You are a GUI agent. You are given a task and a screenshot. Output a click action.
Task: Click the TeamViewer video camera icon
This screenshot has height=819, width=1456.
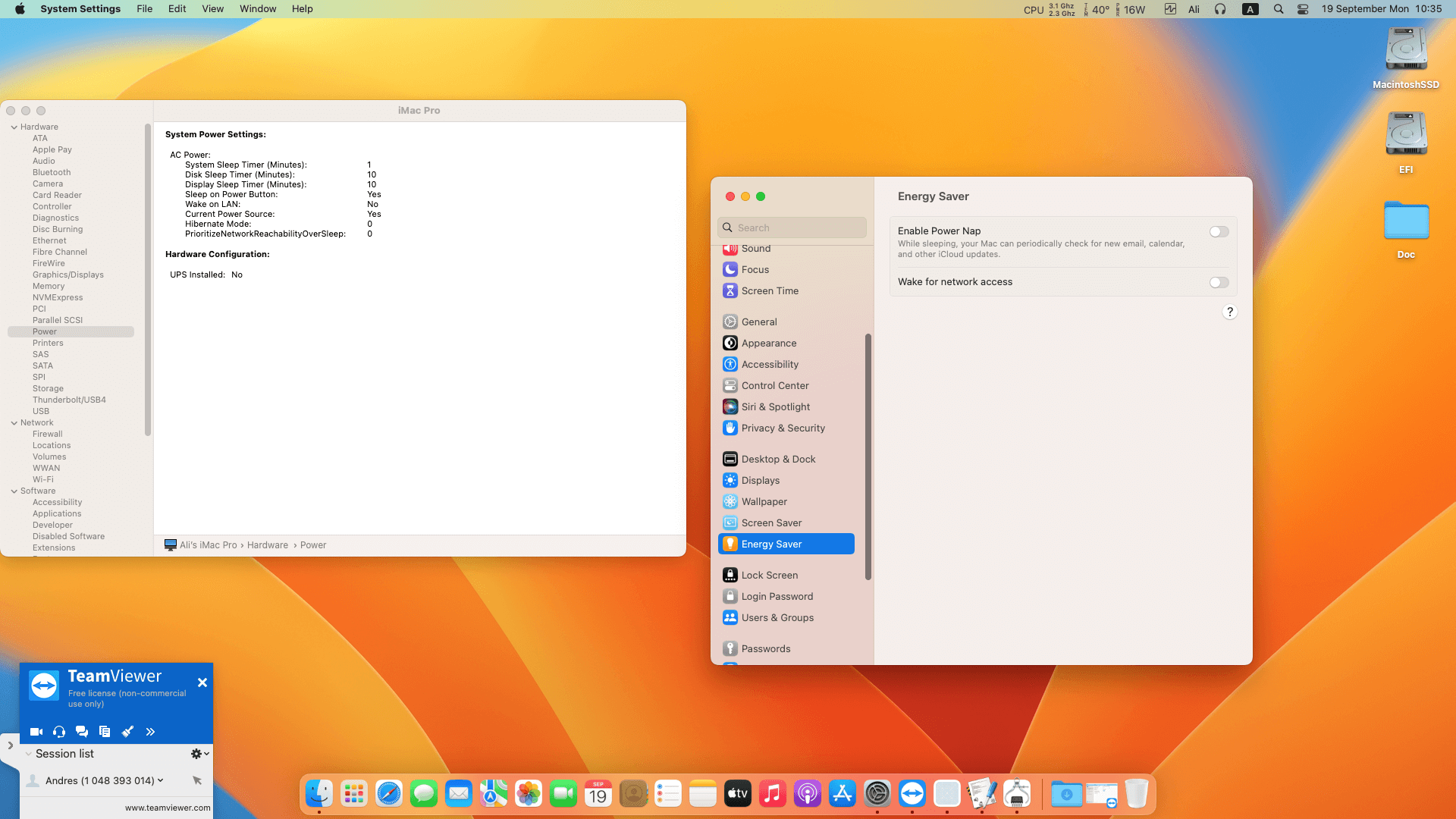click(x=36, y=732)
